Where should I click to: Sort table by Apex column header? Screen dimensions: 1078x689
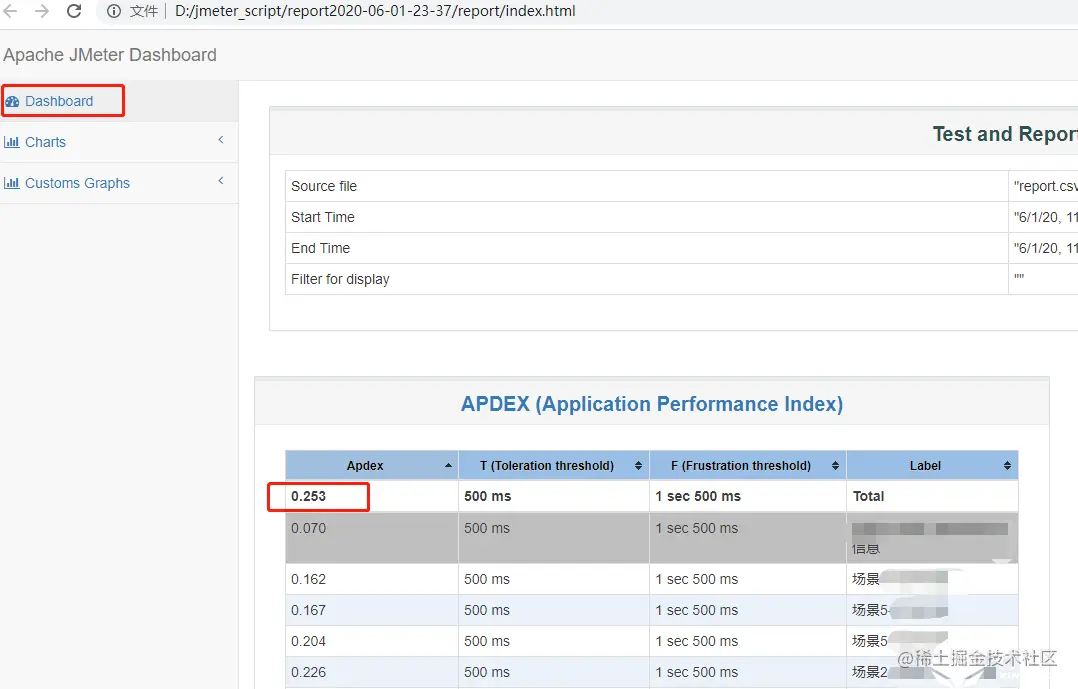pyautogui.click(x=372, y=466)
